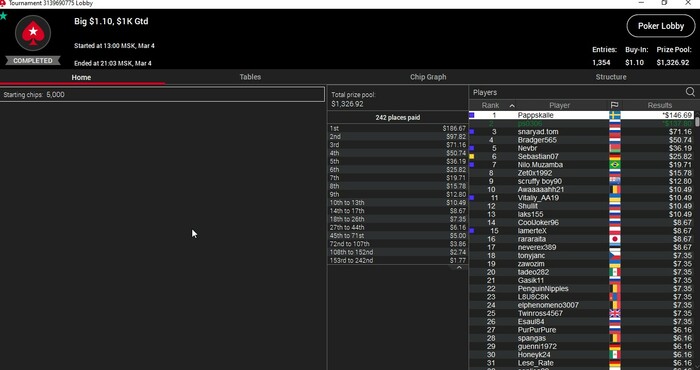Image resolution: width=700 pixels, height=370 pixels.
Task: Select player L8U8C8K in the list
Action: [x=581, y=297]
